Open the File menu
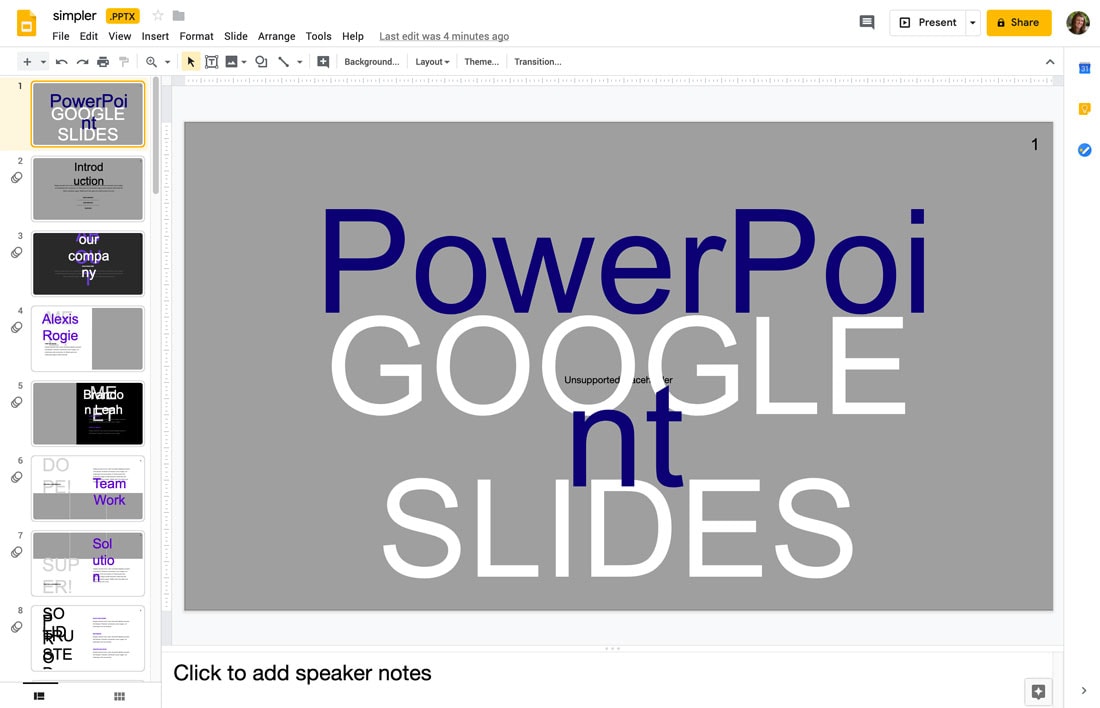Viewport: 1100px width, 708px height. tap(61, 36)
